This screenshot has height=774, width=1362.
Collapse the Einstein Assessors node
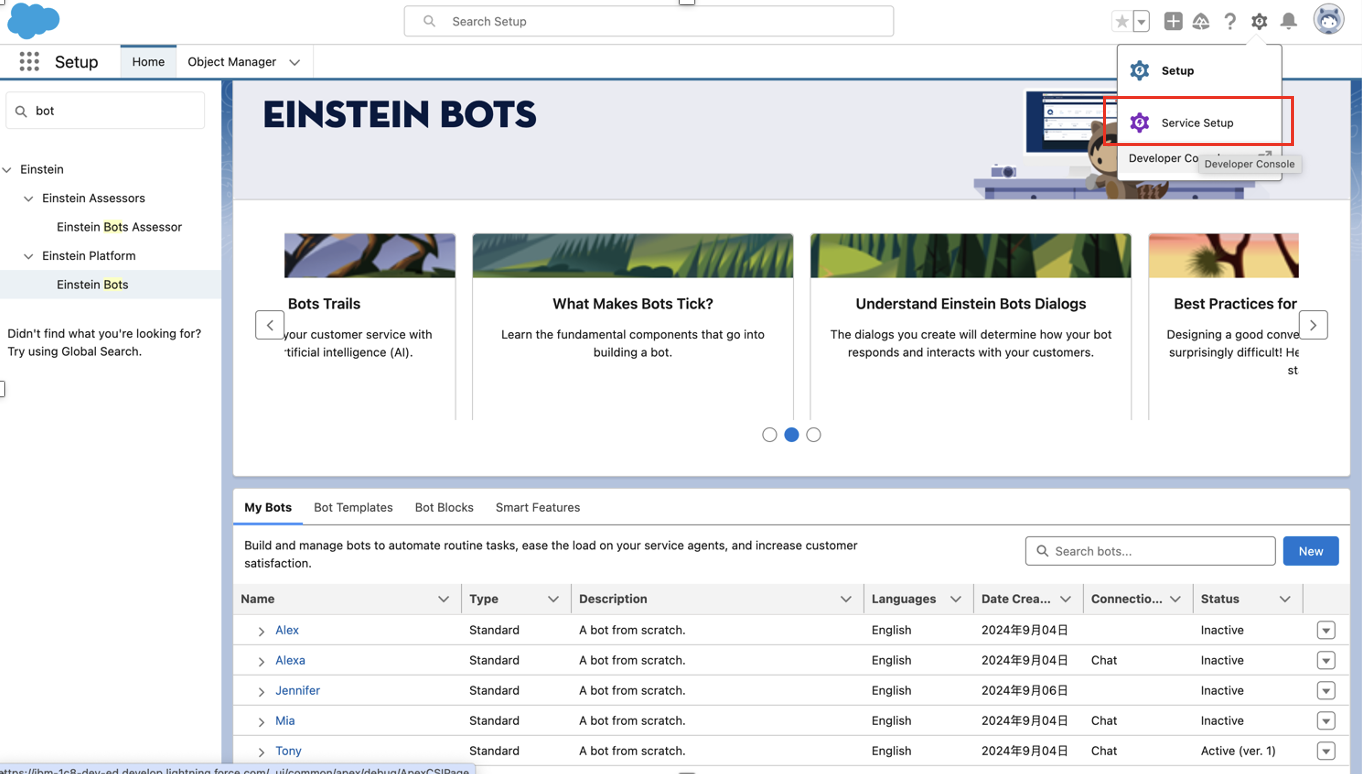click(x=29, y=199)
